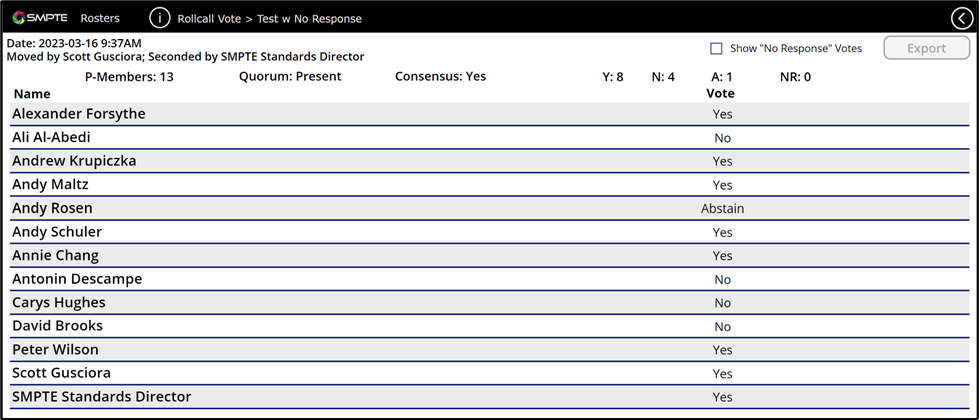Click Antonin Descampe's No vote

pyautogui.click(x=722, y=280)
